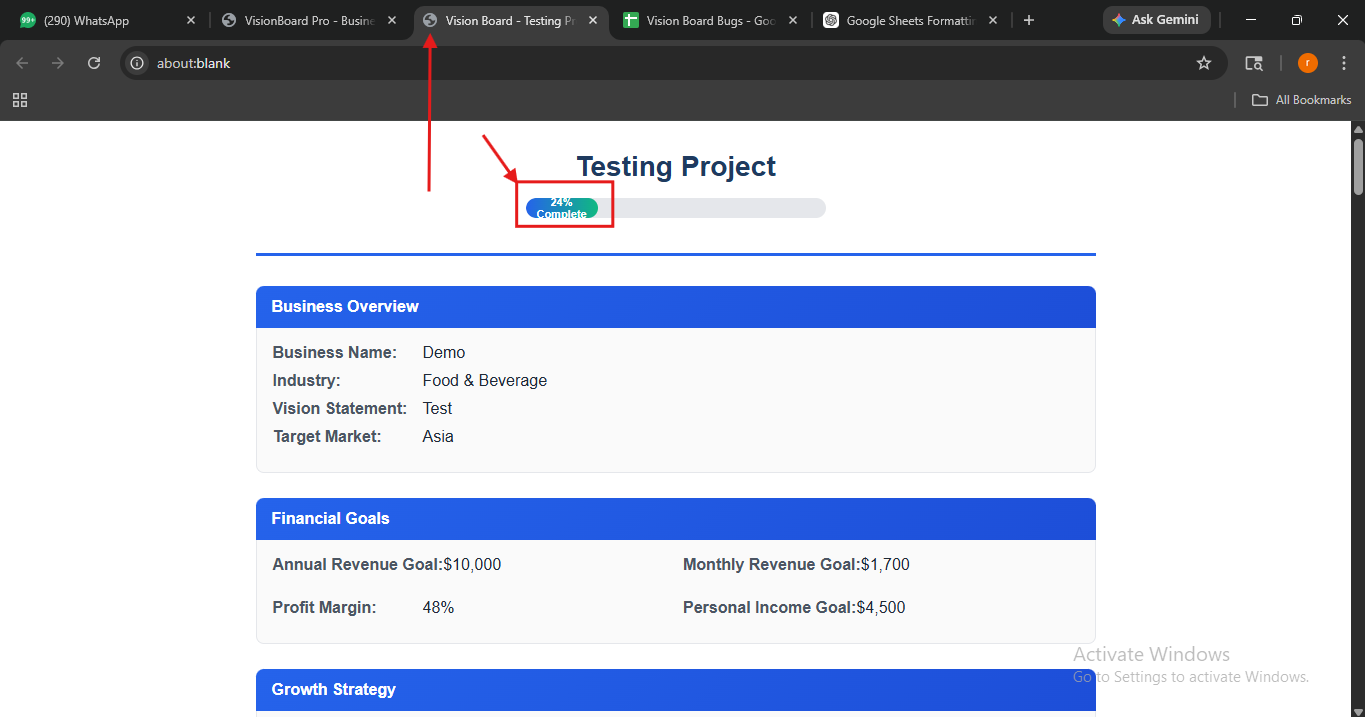Click the Vision Statement label

pos(340,408)
